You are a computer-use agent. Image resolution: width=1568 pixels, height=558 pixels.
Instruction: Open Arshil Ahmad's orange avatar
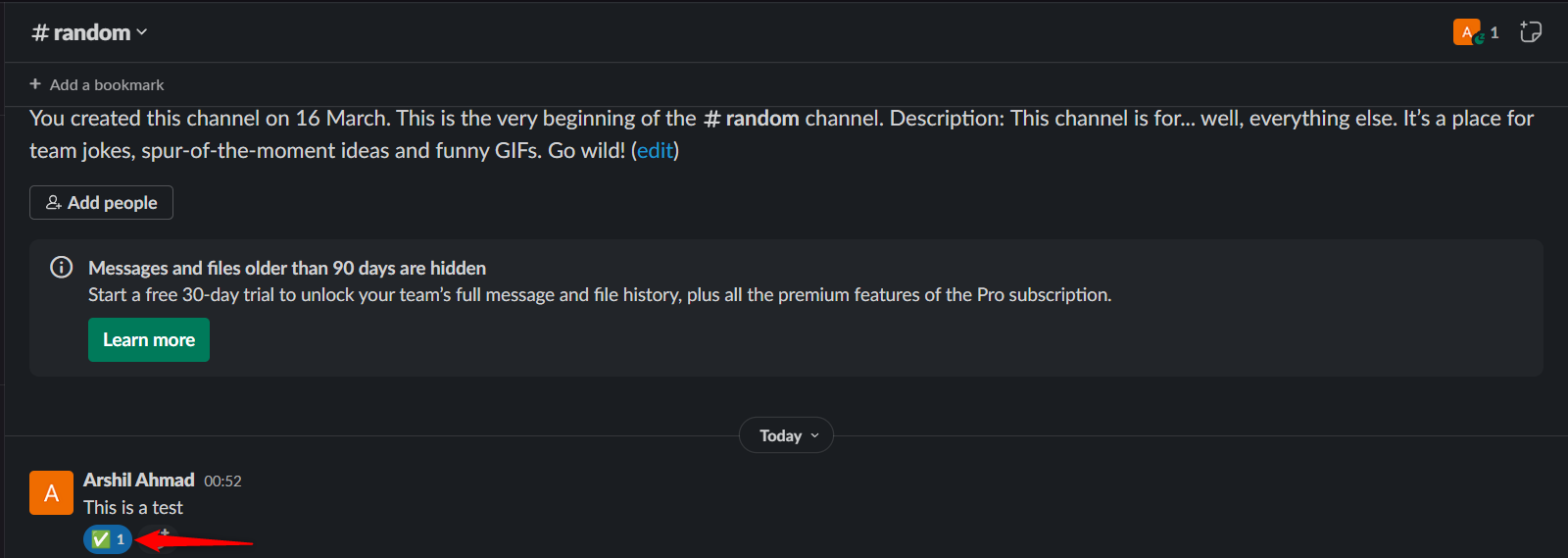pyautogui.click(x=51, y=492)
